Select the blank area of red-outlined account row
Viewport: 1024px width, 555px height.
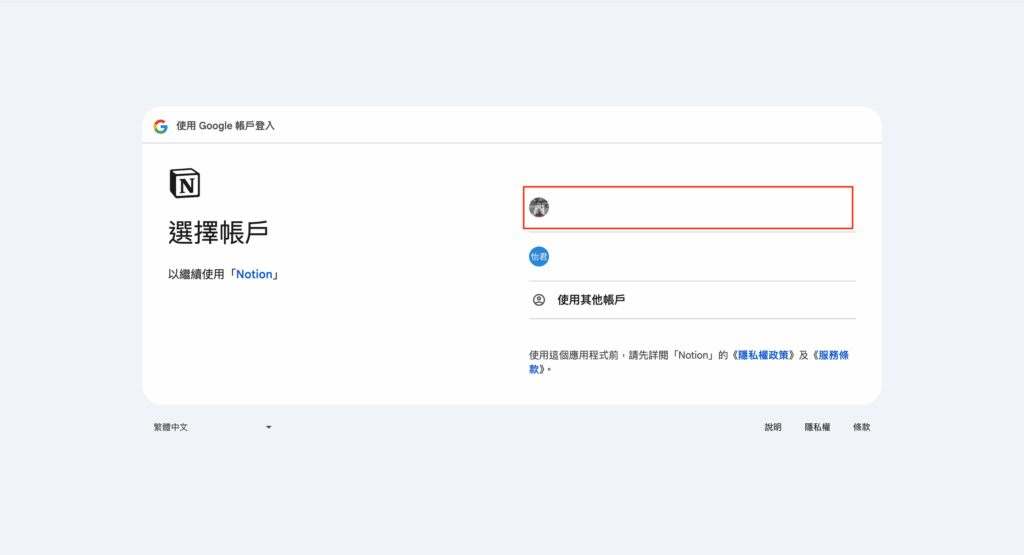(x=700, y=208)
